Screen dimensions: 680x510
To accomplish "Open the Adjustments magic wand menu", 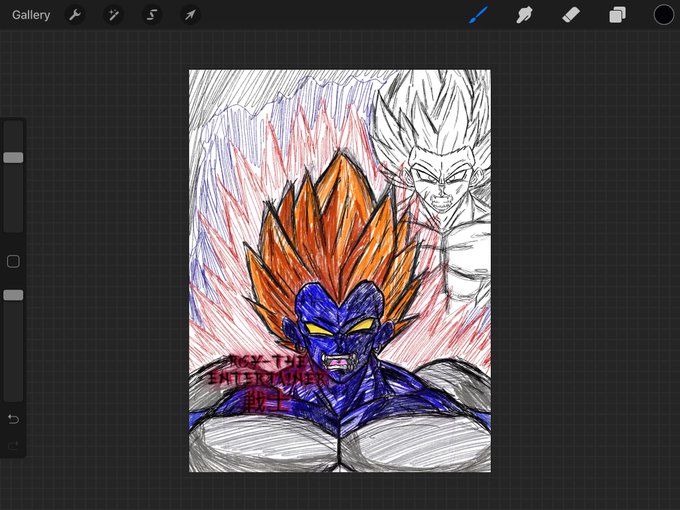I will tap(114, 15).
